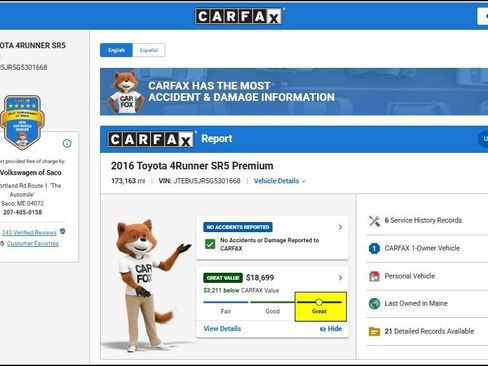
Task: Click the $3,211 below CARFAX Value text
Action: coord(241,290)
